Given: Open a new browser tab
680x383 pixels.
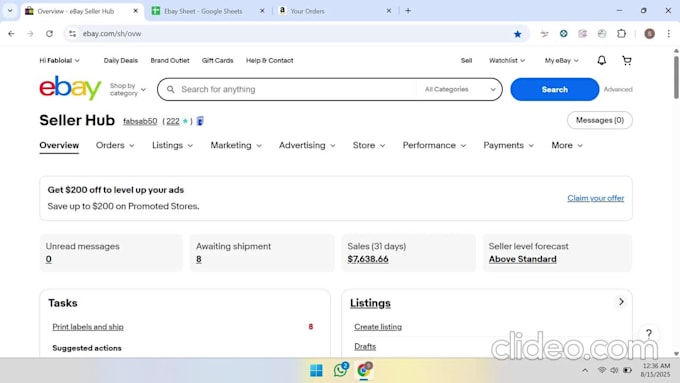Looking at the screenshot, I should [408, 11].
